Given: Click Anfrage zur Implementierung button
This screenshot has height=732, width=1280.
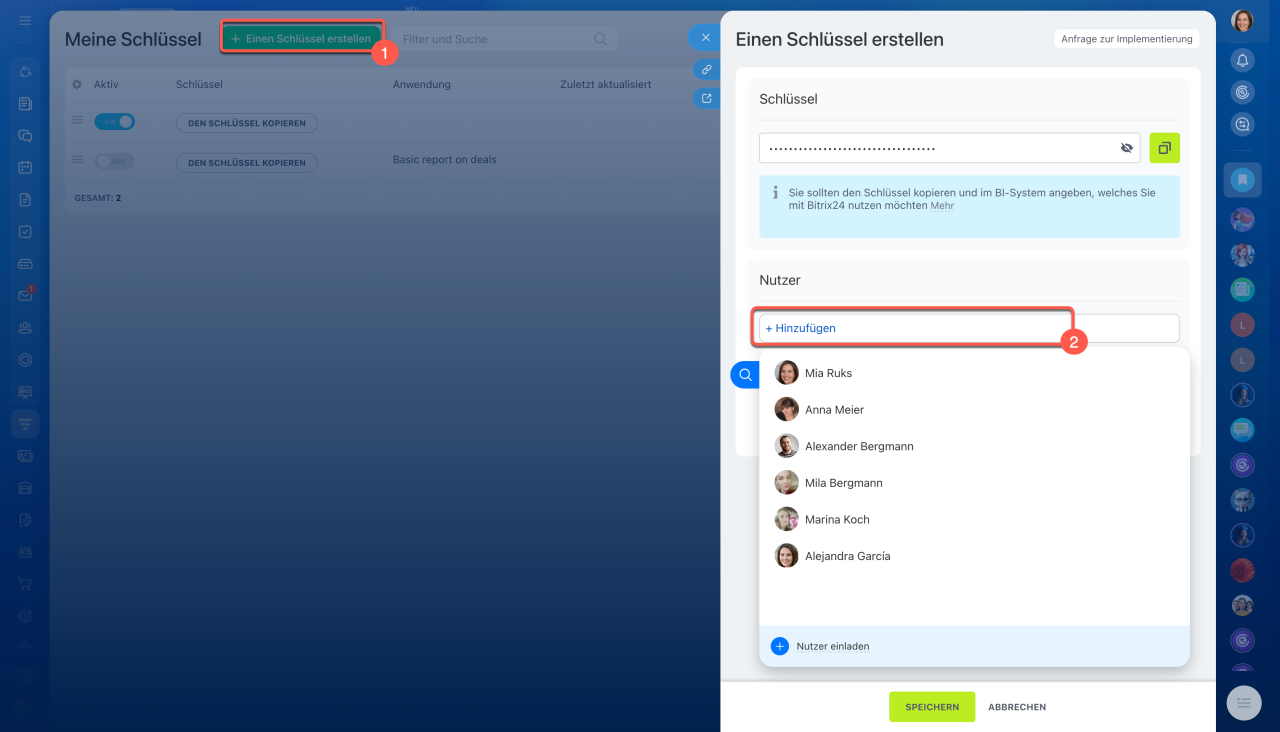Looking at the screenshot, I should click(x=1127, y=39).
